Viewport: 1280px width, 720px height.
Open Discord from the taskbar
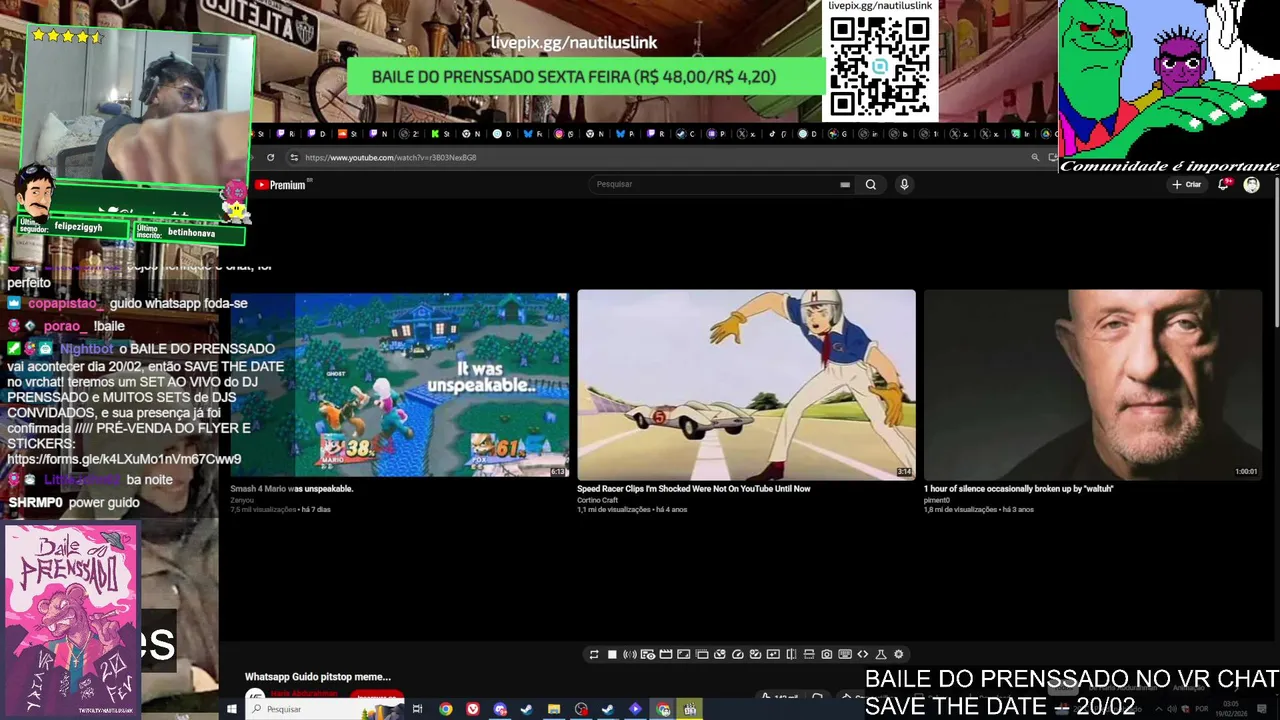click(x=500, y=709)
